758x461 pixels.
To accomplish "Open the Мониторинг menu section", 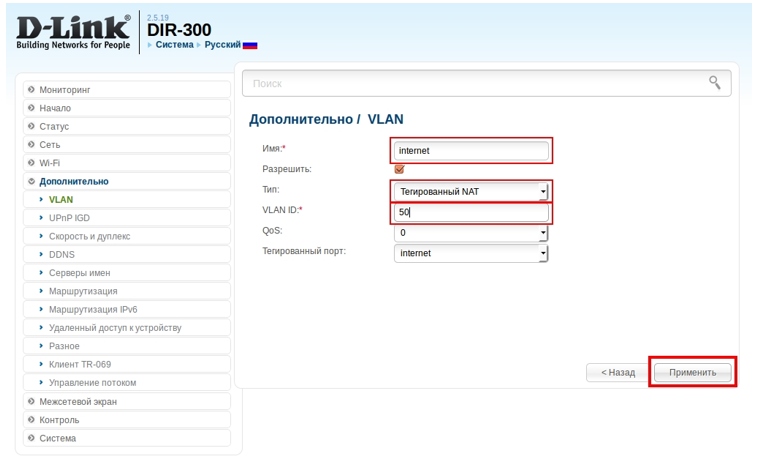I will 65,90.
